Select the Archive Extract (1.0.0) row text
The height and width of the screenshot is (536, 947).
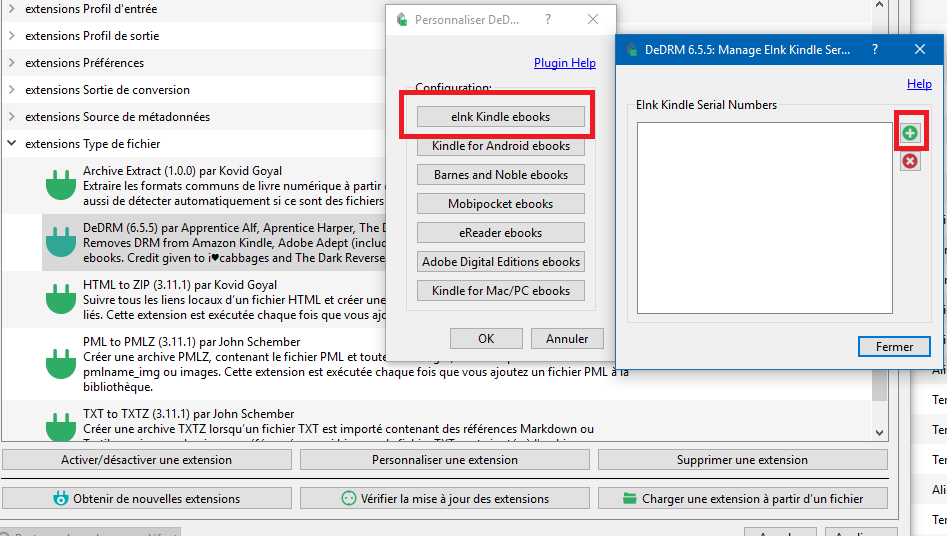[182, 171]
